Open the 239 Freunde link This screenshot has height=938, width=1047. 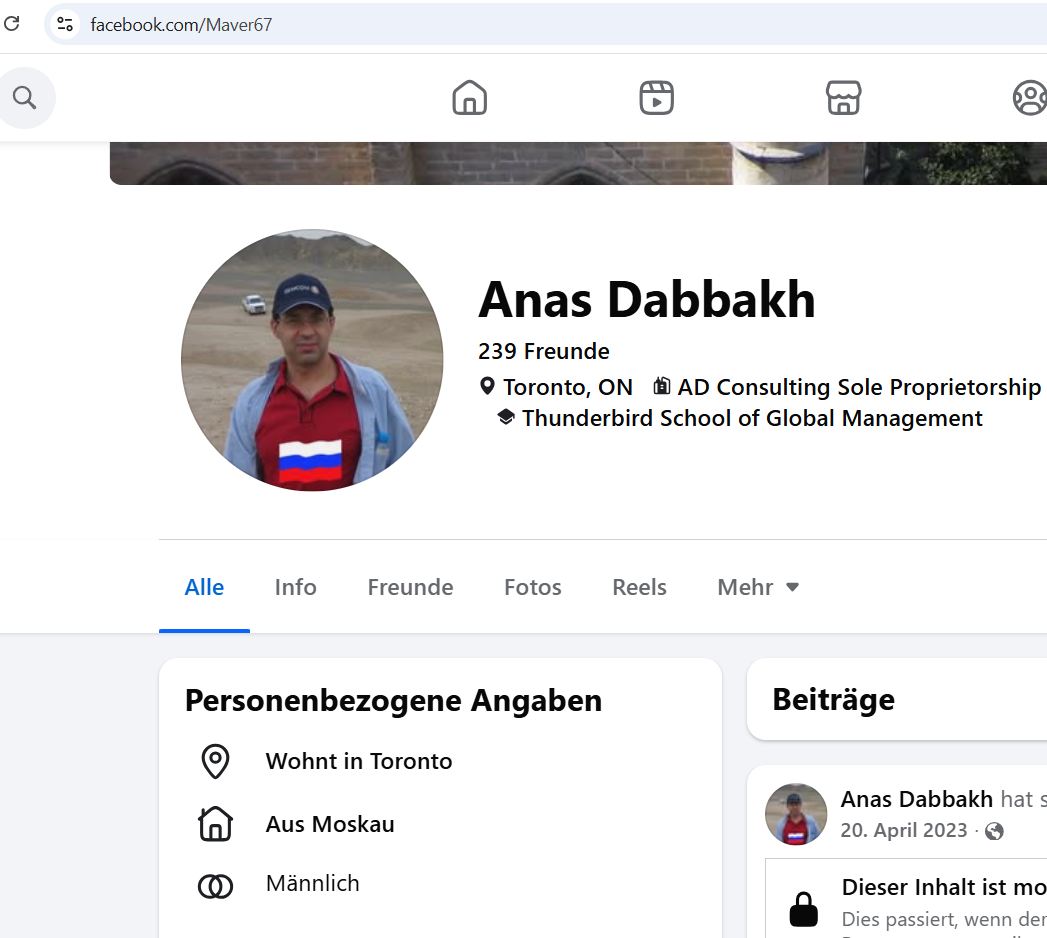[x=544, y=350]
